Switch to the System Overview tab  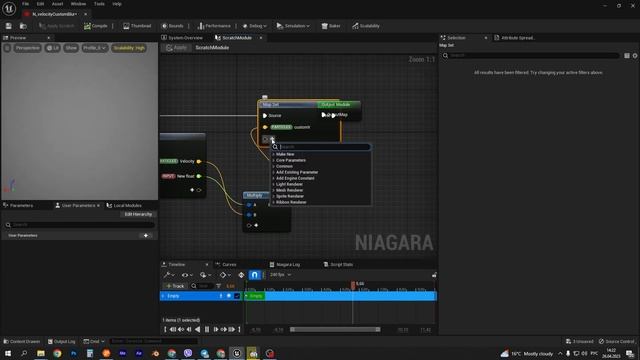tap(182, 38)
